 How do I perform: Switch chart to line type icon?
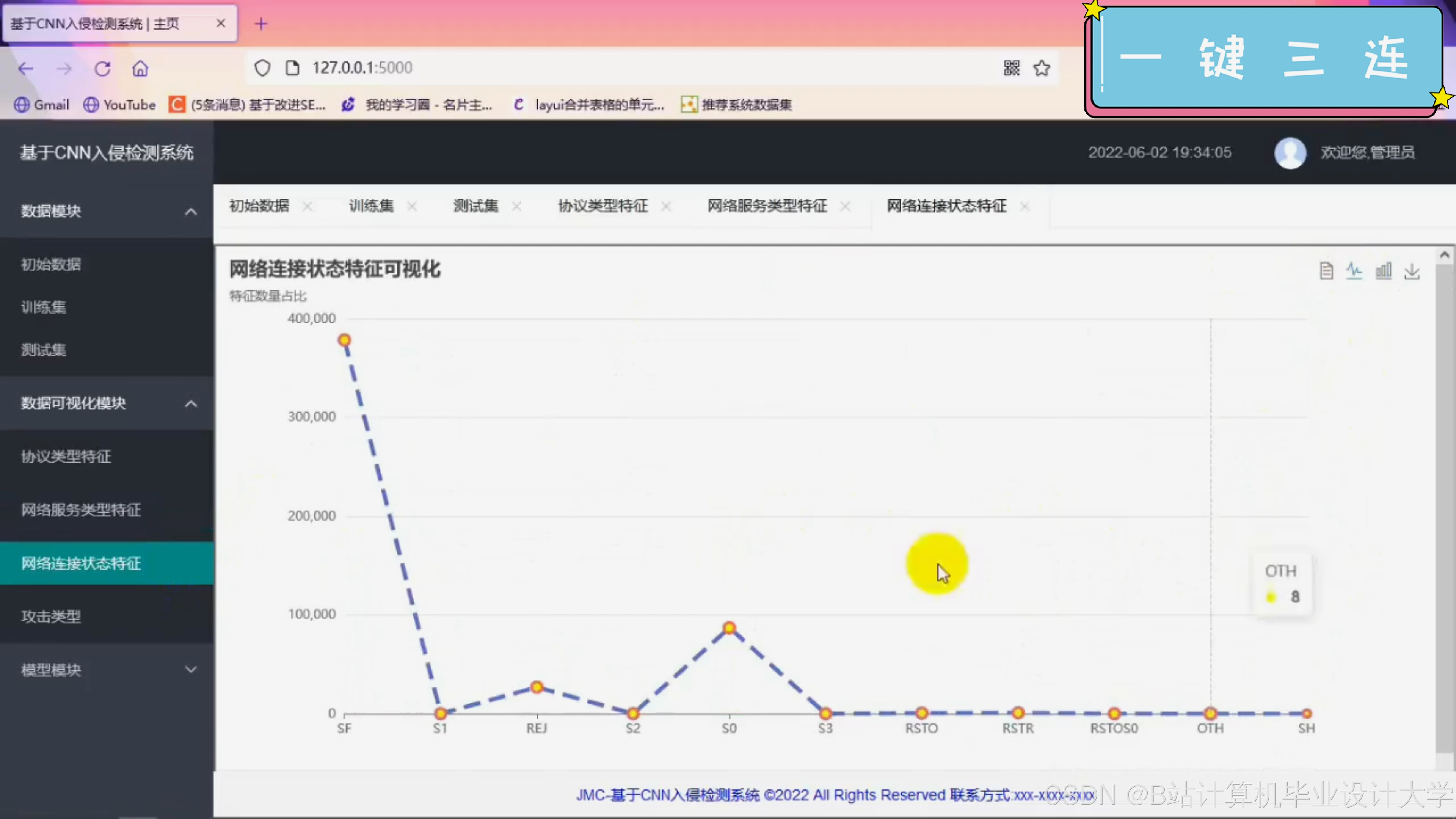[1354, 271]
